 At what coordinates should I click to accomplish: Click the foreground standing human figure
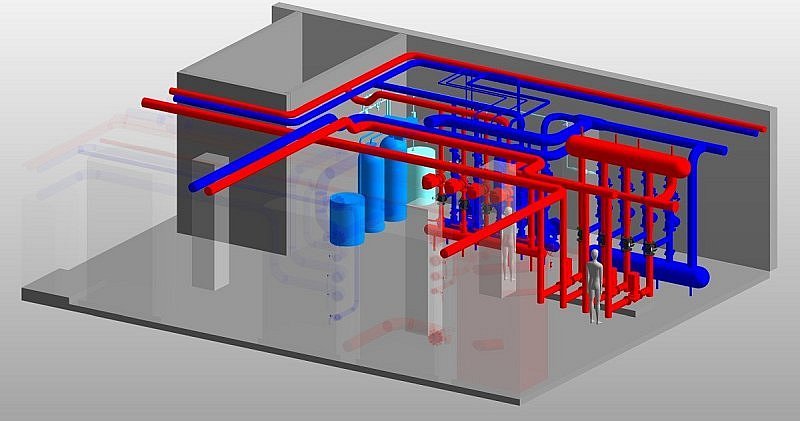pyautogui.click(x=596, y=287)
